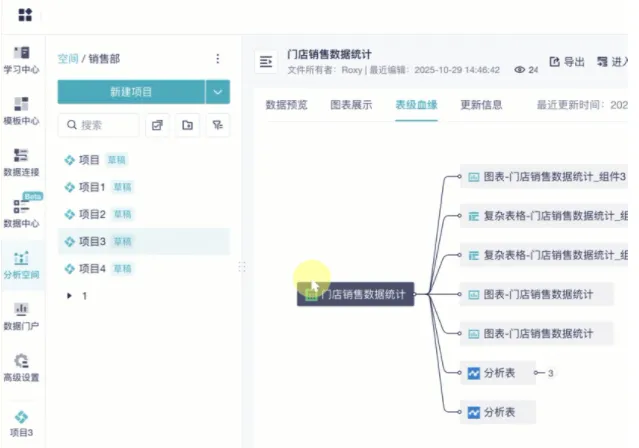Open 数据连接 in the sidebar
Image resolution: width=639 pixels, height=448 pixels.
[21, 163]
